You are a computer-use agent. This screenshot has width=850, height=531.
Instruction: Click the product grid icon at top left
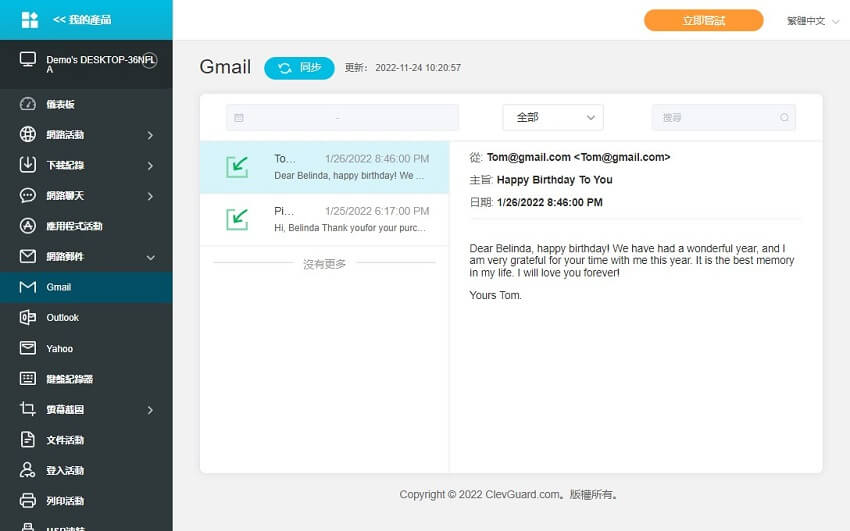tap(29, 20)
